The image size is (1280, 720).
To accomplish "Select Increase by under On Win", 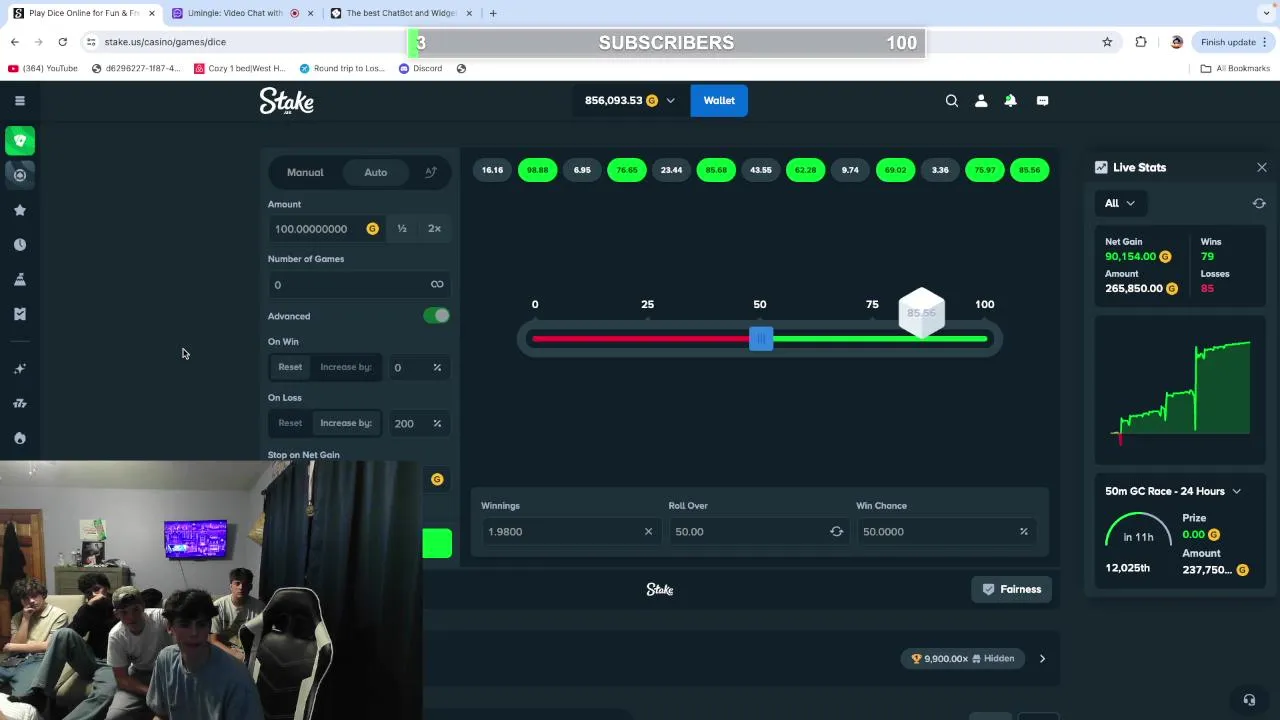I will point(346,367).
